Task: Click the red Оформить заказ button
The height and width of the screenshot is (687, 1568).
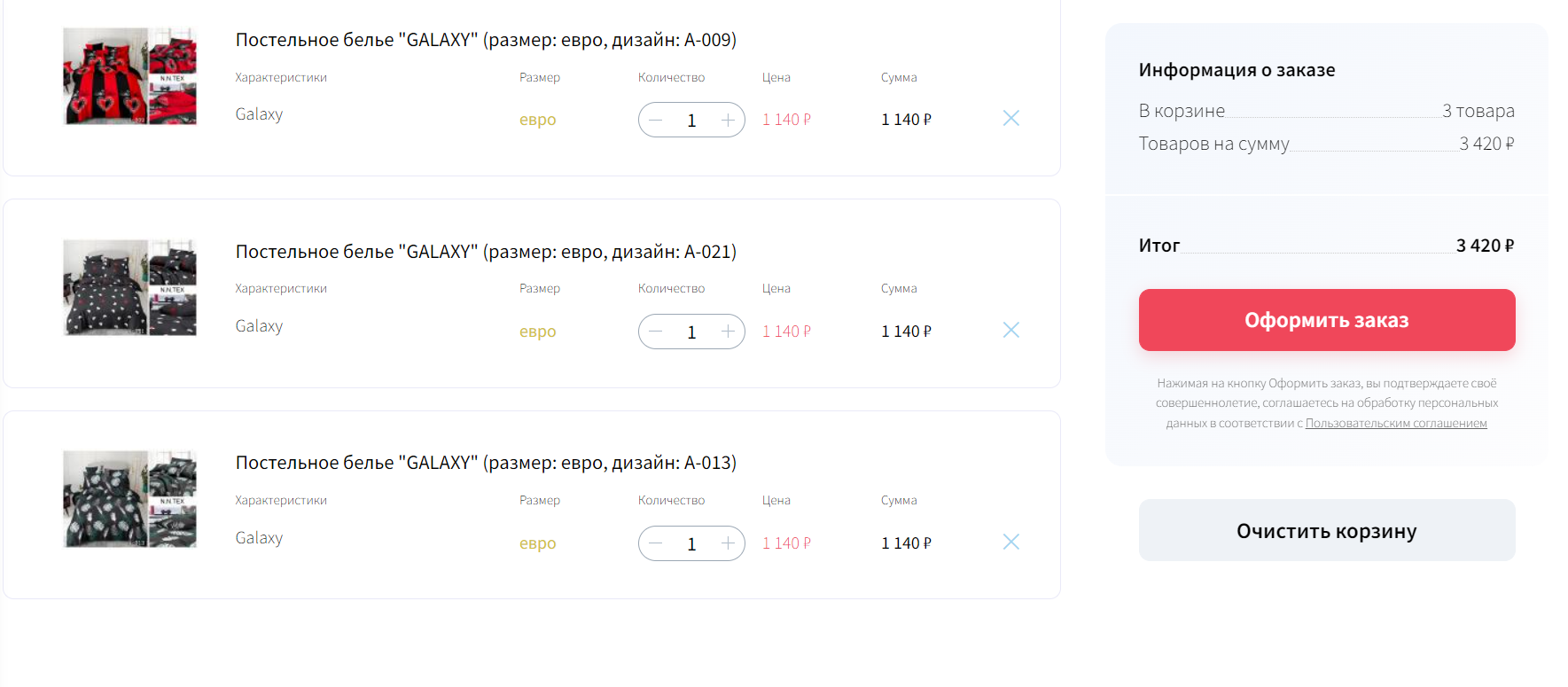Action: (x=1326, y=320)
